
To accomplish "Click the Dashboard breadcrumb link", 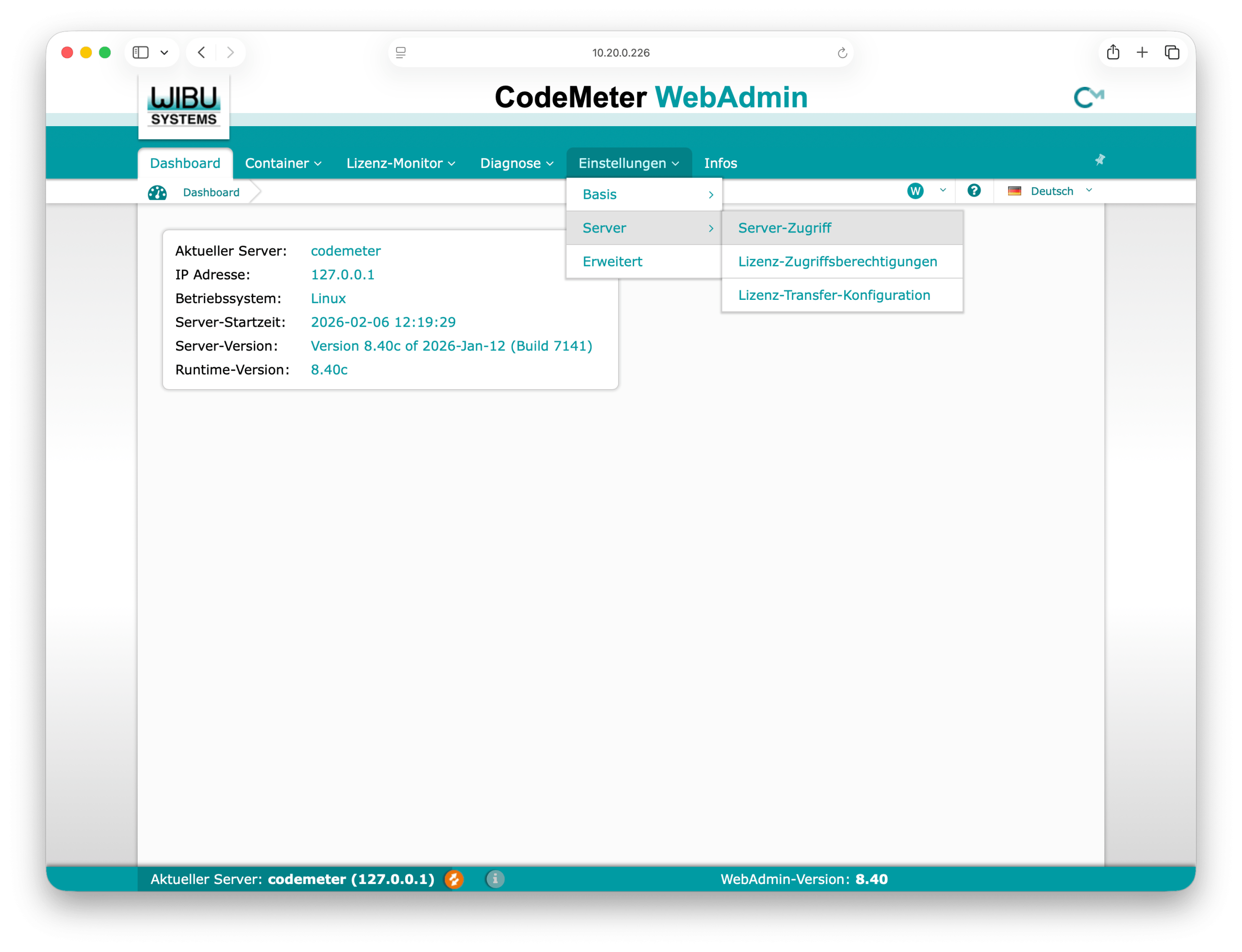I will click(211, 193).
